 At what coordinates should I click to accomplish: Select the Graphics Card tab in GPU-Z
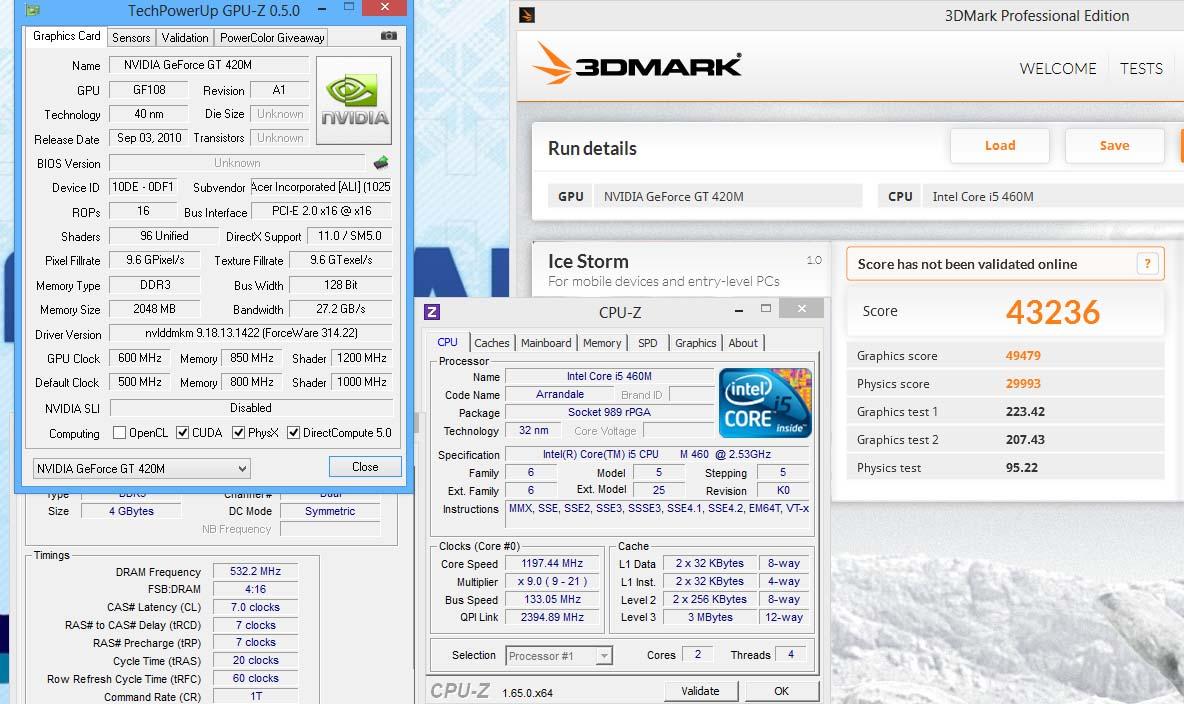[66, 36]
